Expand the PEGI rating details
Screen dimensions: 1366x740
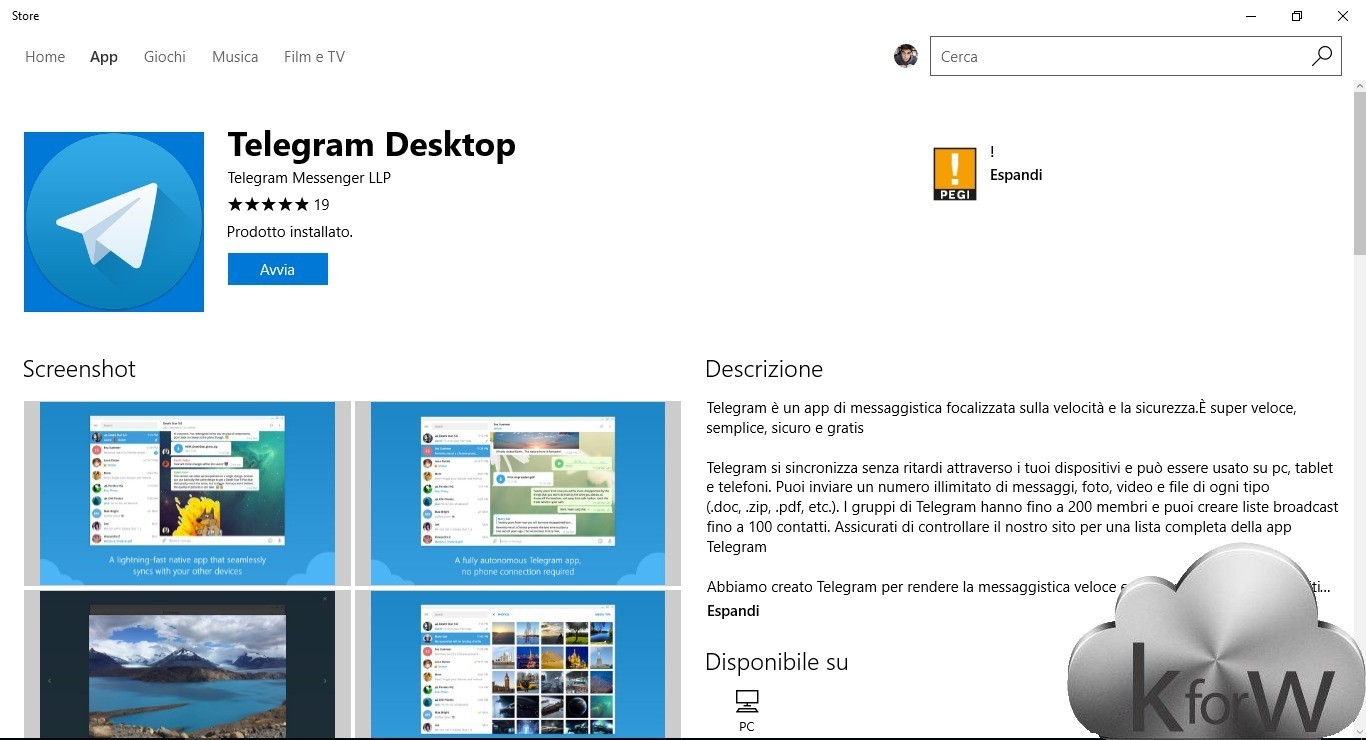click(x=1016, y=175)
